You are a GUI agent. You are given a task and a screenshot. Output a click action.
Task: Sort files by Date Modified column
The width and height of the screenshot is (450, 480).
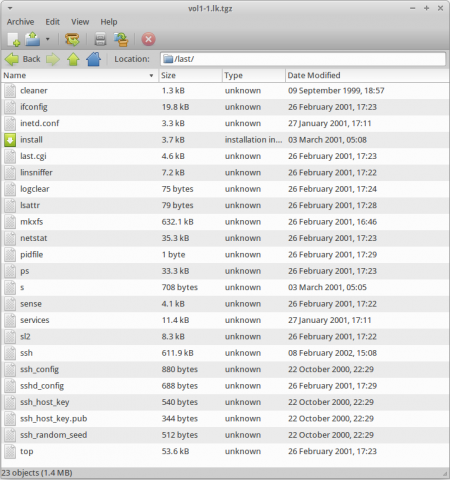(367, 76)
